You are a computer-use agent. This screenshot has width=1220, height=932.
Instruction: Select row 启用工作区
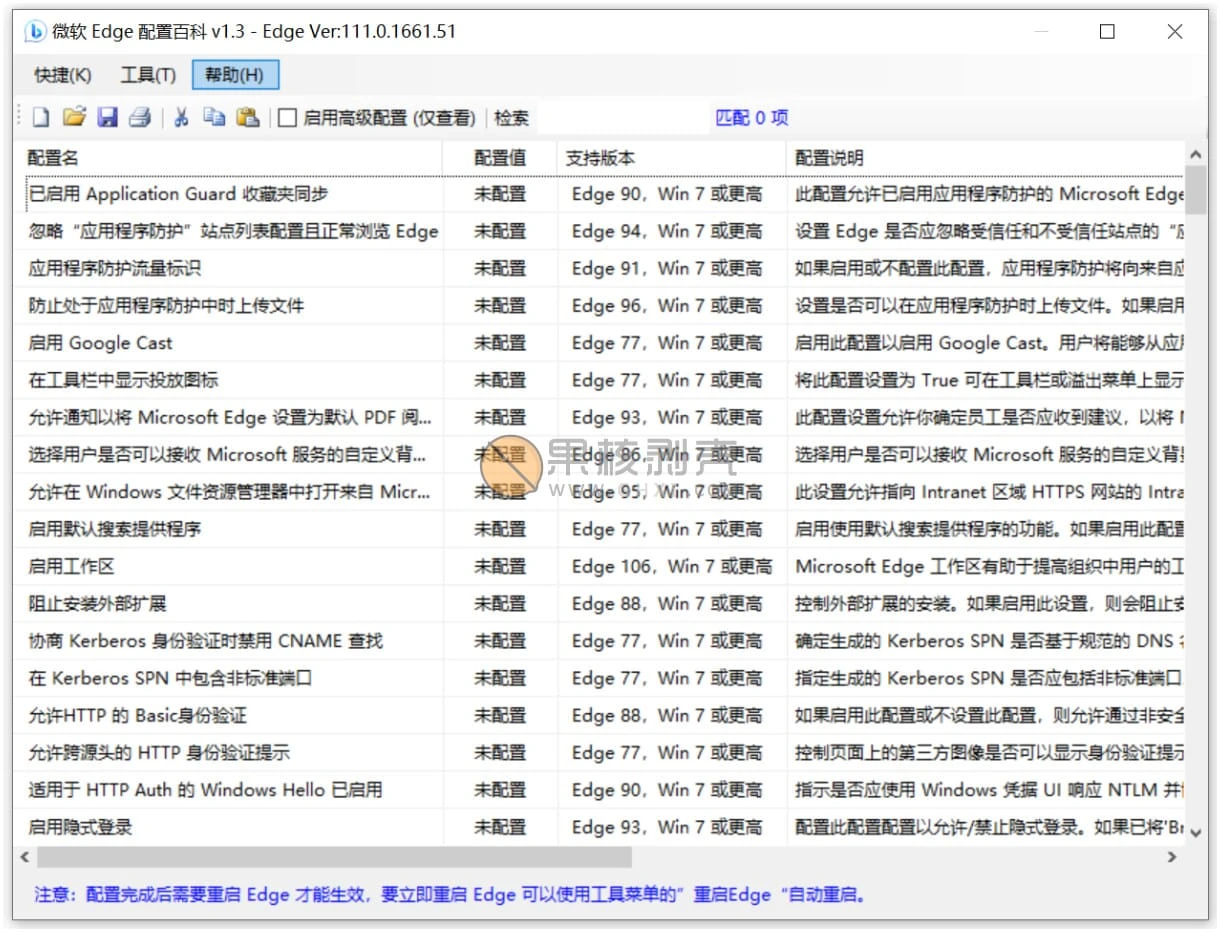tap(599, 566)
